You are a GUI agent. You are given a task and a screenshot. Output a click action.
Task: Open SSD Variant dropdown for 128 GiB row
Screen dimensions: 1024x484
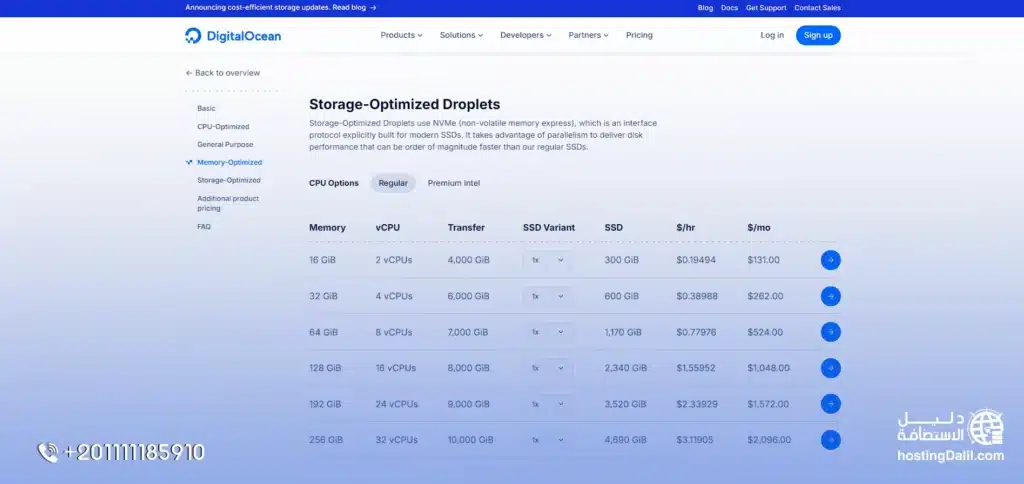[547, 368]
